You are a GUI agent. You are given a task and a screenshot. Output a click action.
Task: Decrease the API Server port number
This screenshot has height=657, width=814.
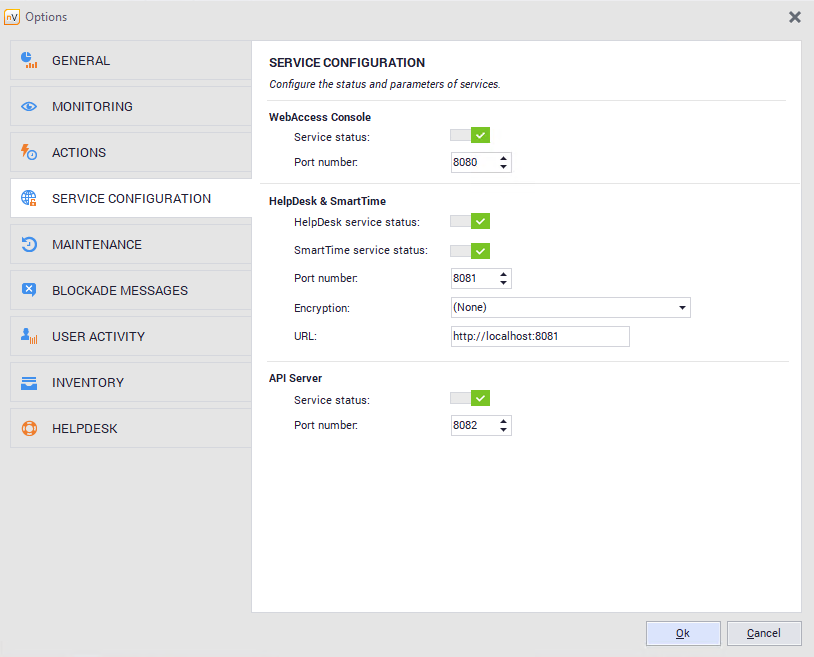503,430
